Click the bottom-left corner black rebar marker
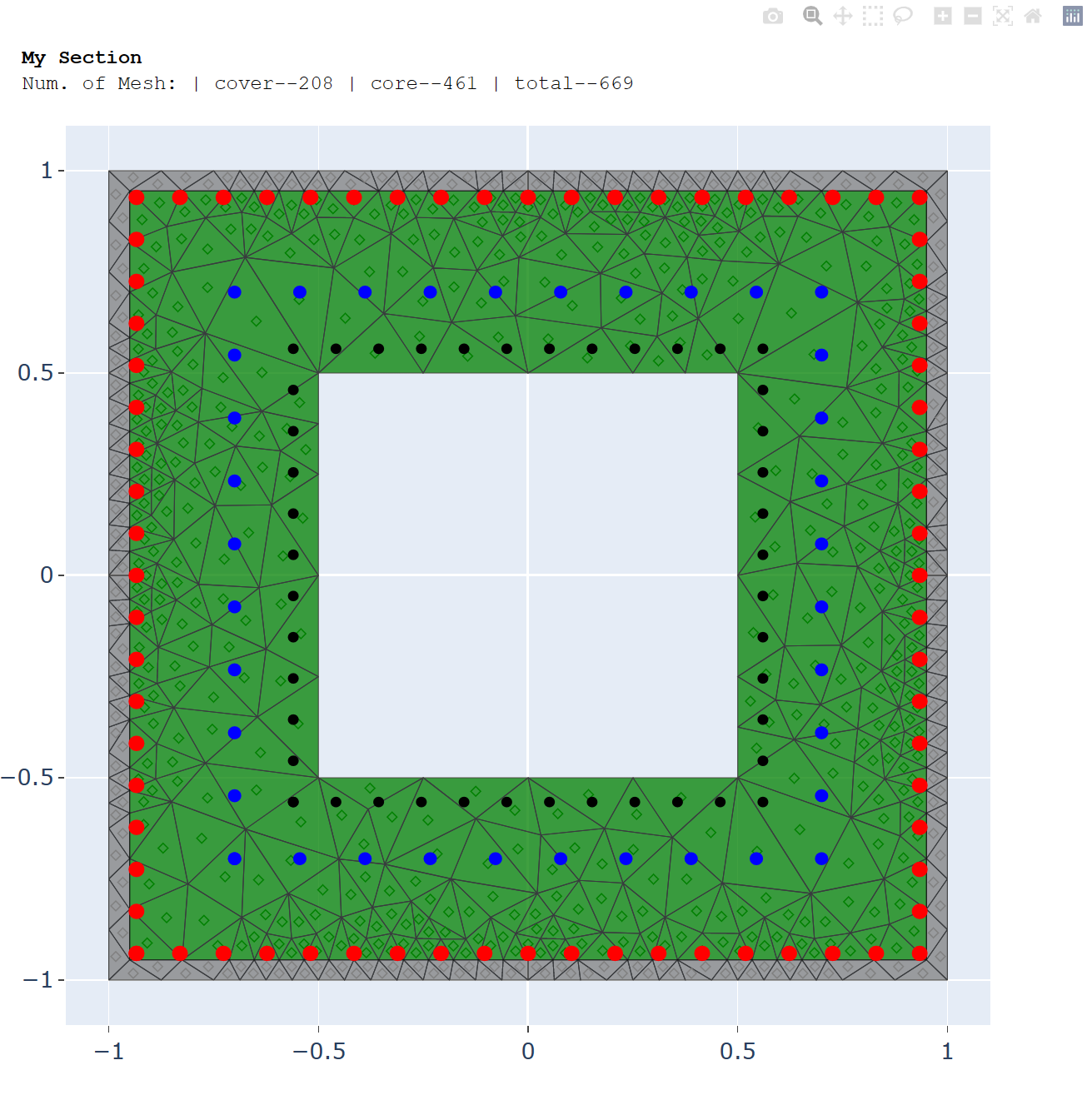 293,802
